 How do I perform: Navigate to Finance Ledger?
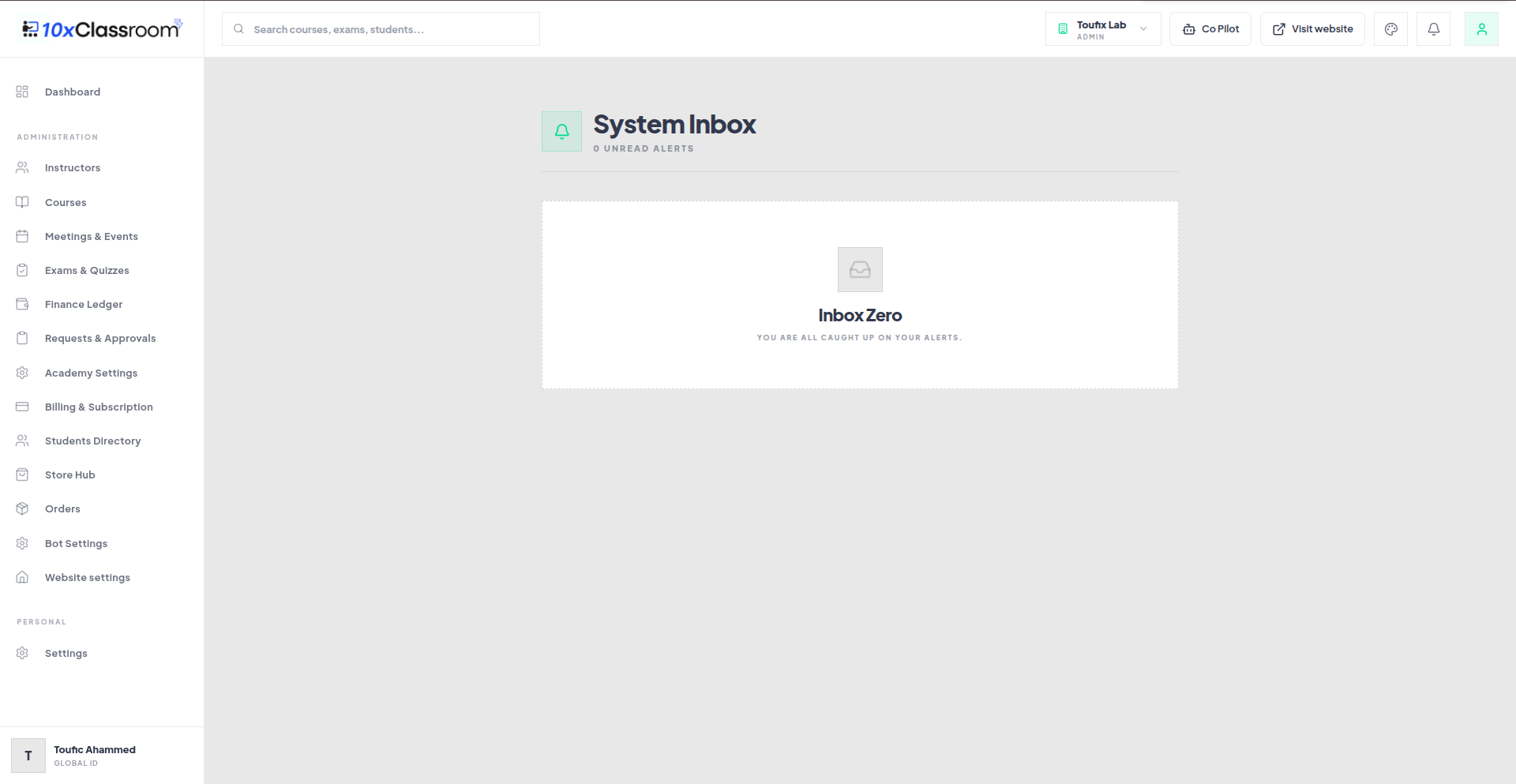[102, 304]
